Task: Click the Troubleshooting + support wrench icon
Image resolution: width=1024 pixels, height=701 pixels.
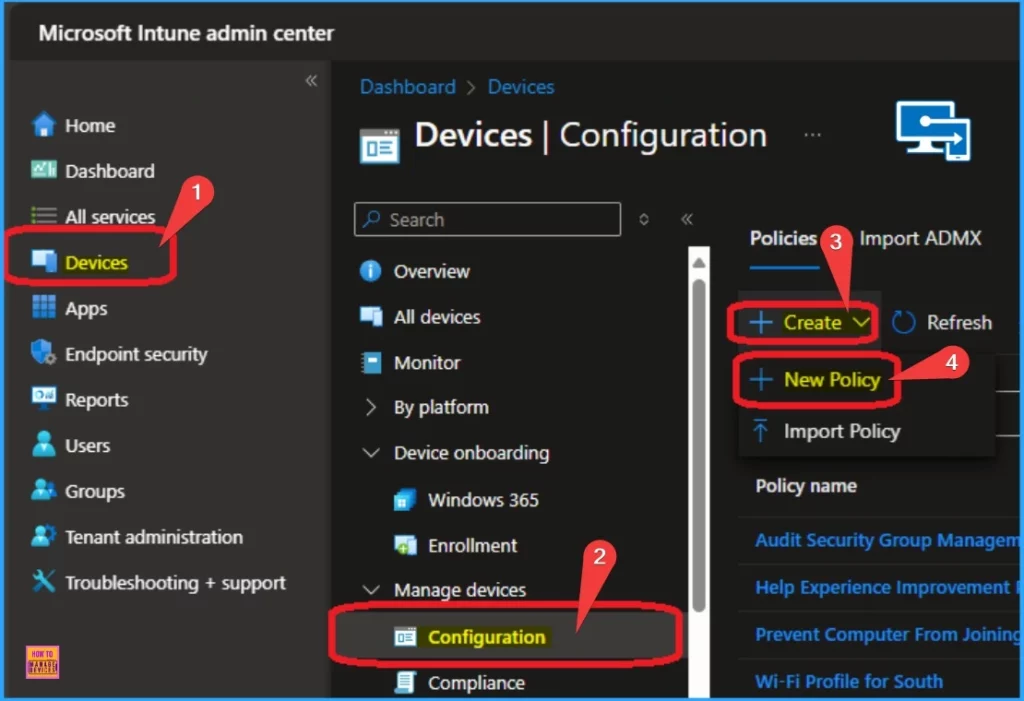Action: pos(44,581)
